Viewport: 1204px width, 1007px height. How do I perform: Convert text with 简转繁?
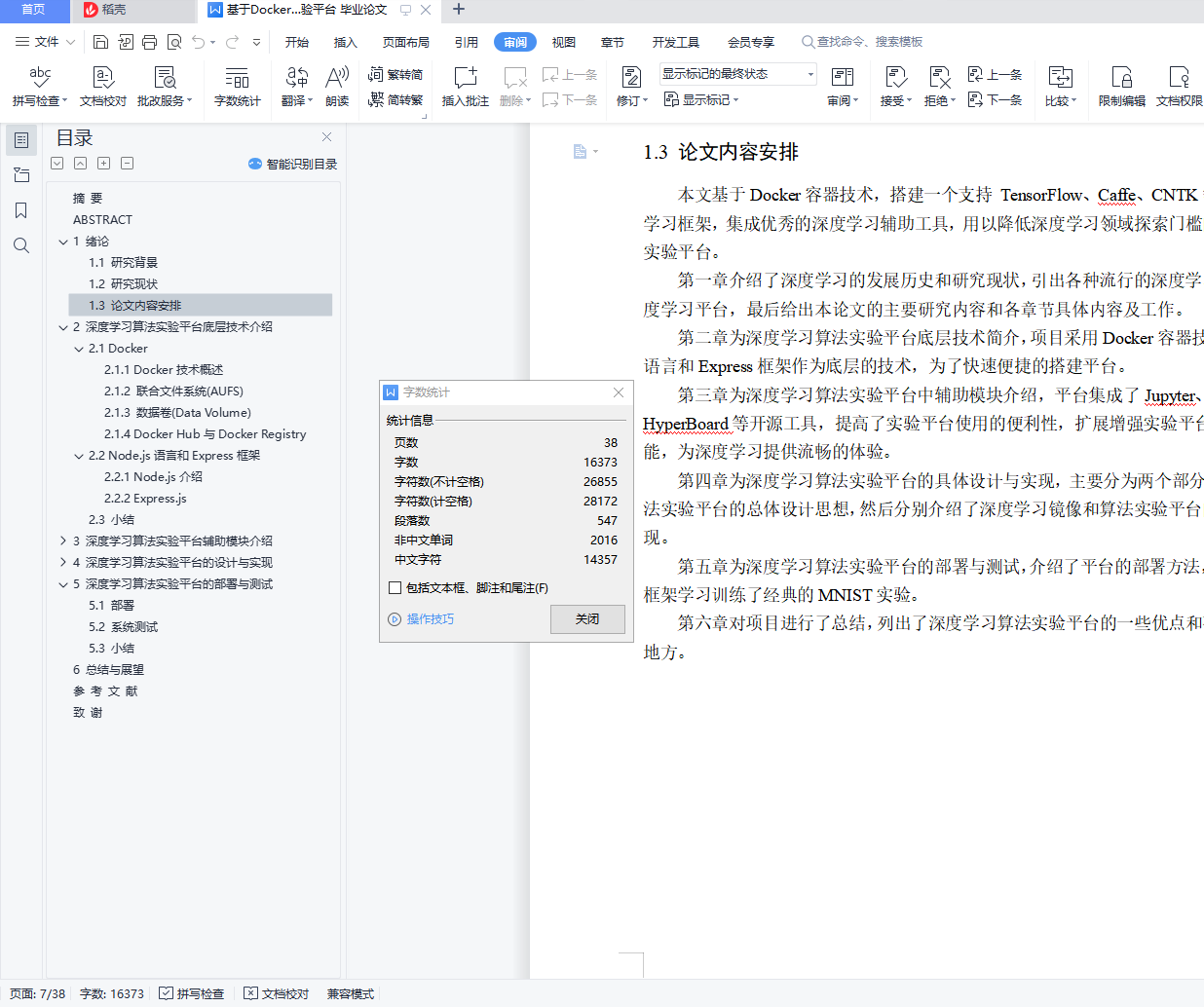[395, 99]
